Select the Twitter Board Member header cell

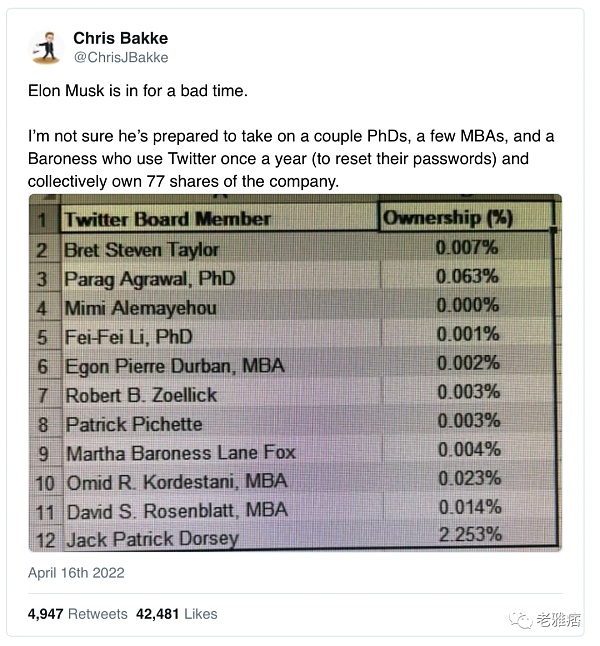click(219, 218)
